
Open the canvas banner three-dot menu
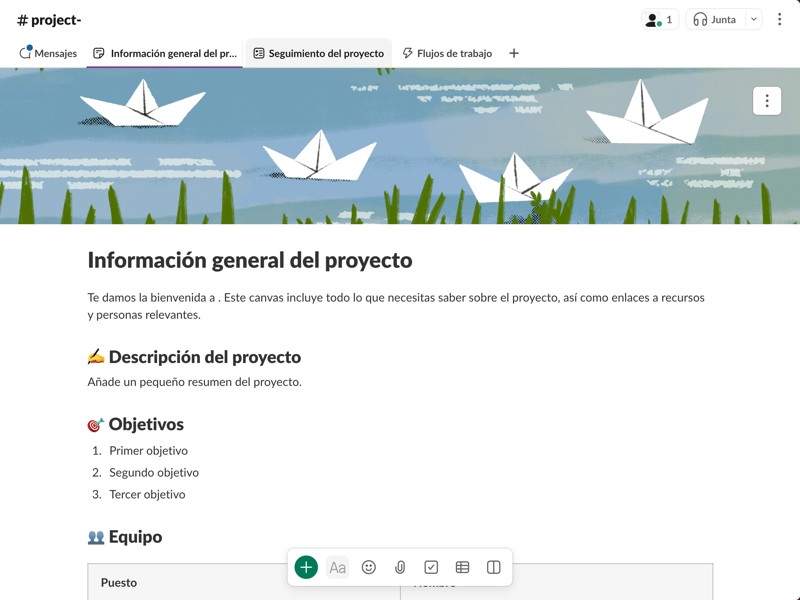pos(767,101)
